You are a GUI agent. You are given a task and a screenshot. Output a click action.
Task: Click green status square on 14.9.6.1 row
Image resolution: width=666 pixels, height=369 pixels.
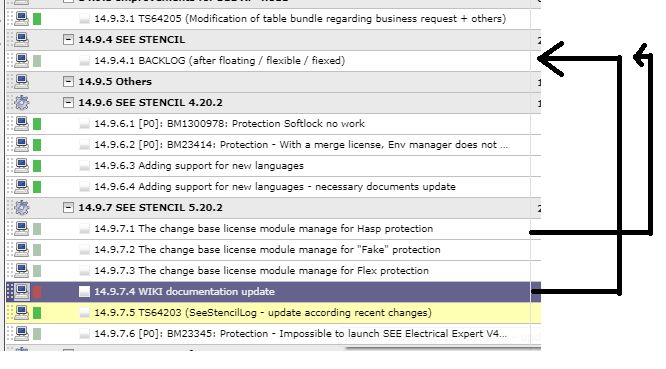[37, 124]
